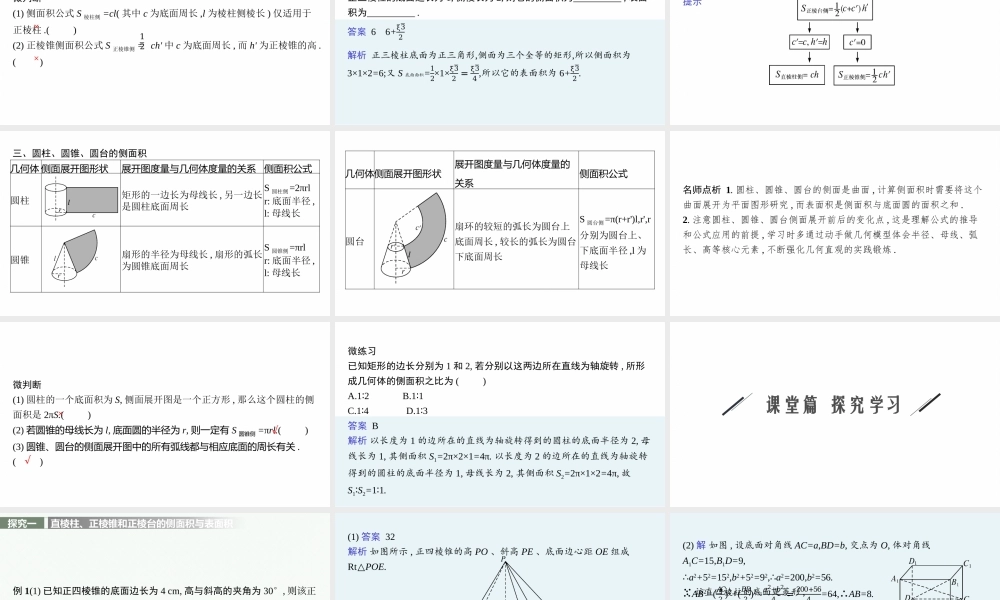Viewport: 1000px width, 600px height.
Task: Toggle the √ mark next to judgment item (3)
Action: coord(27,460)
